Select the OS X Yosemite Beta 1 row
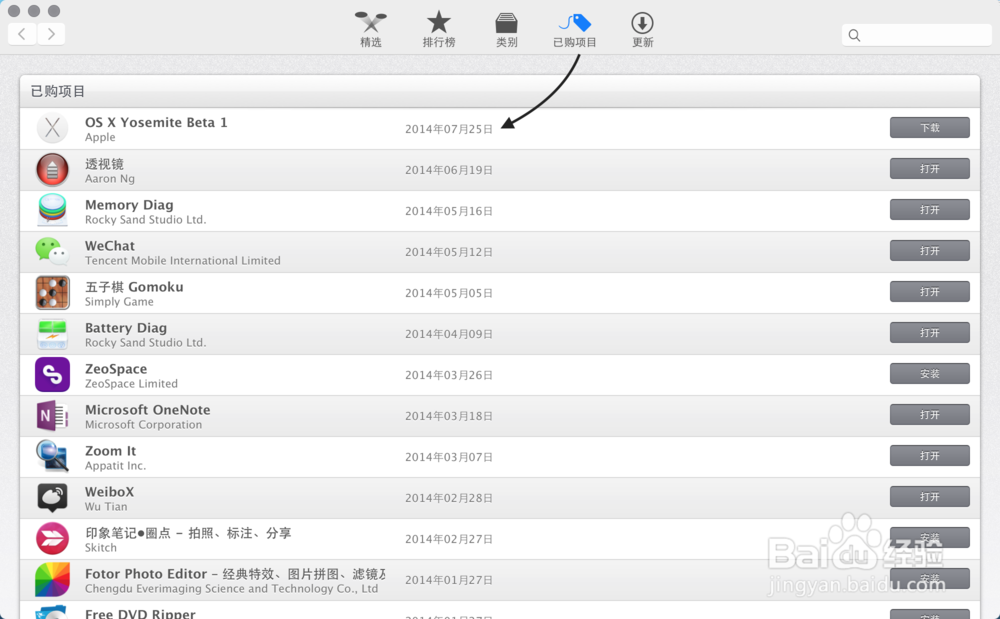This screenshot has width=1000, height=619. click(x=400, y=128)
